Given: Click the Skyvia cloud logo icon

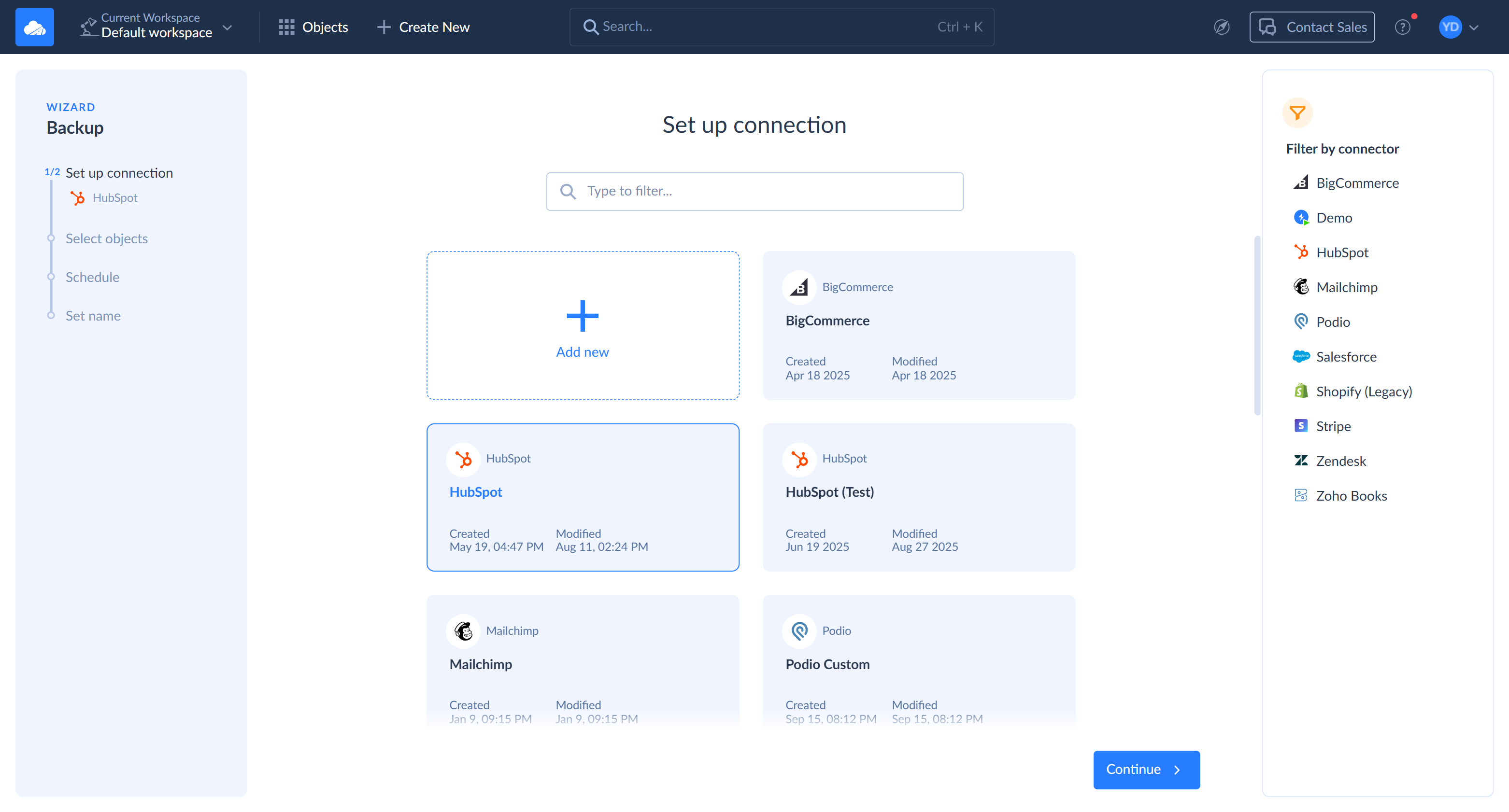Looking at the screenshot, I should coord(35,27).
